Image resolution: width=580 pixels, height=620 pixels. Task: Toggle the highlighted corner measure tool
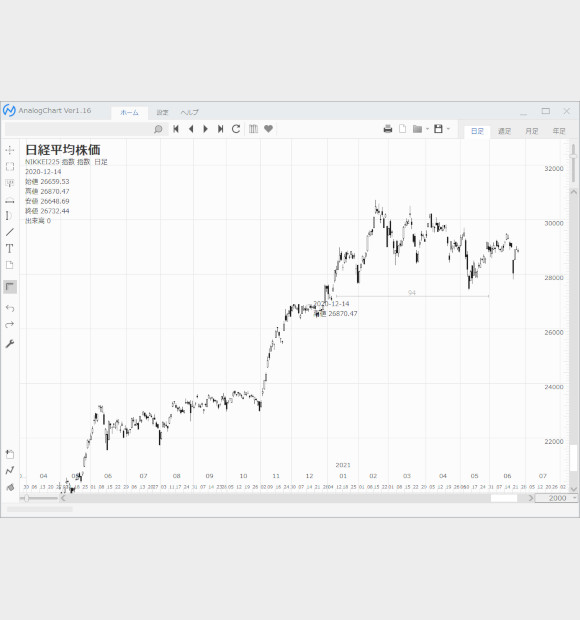click(10, 287)
